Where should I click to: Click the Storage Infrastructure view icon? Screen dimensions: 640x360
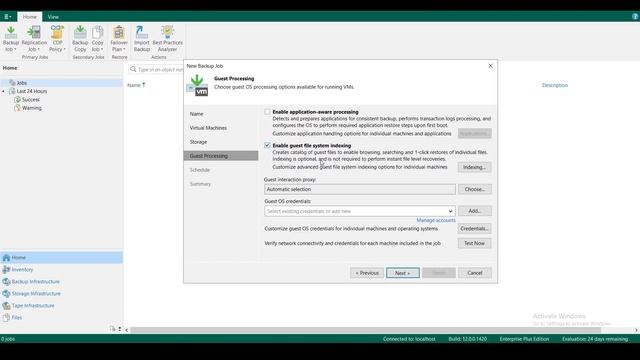click(x=6, y=293)
